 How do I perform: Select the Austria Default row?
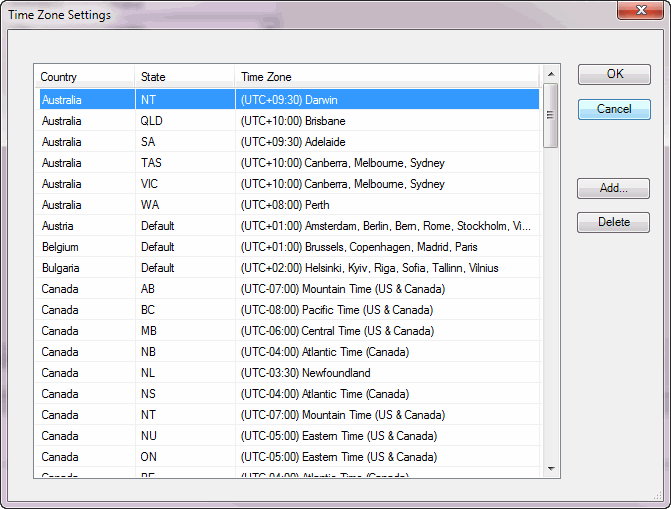(288, 226)
